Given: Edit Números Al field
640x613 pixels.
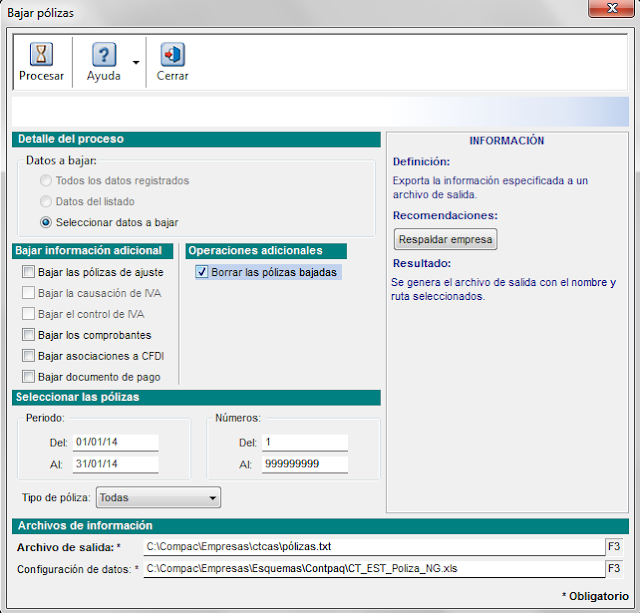Looking at the screenshot, I should click(305, 464).
